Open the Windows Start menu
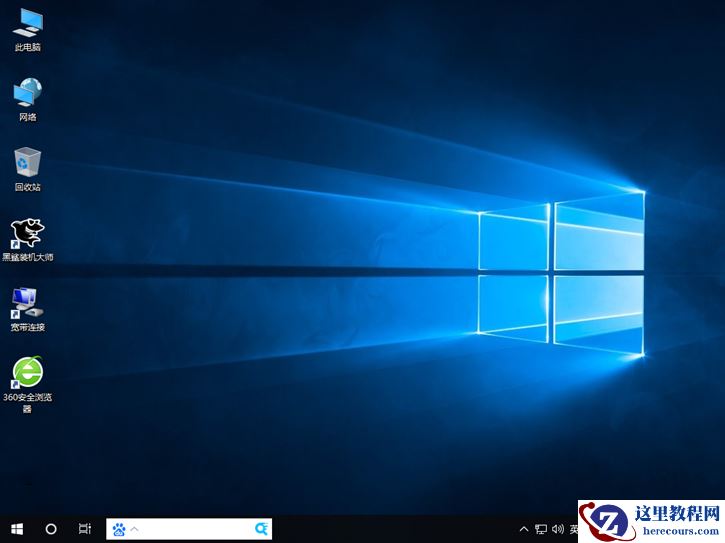This screenshot has width=725, height=543. [17, 529]
